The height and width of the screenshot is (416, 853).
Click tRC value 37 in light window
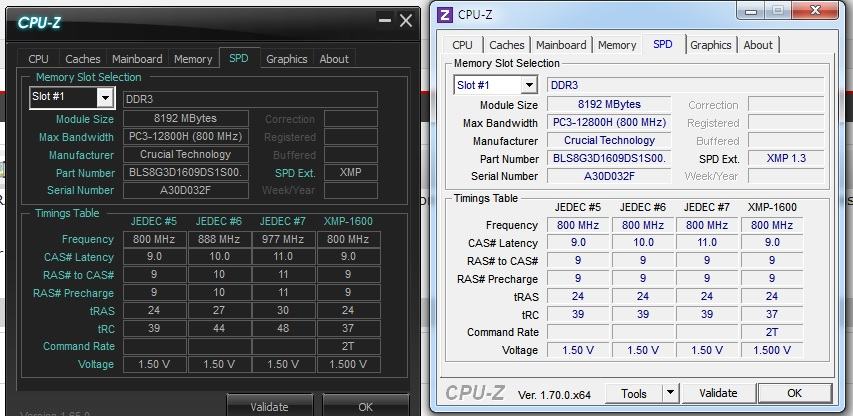[771, 314]
